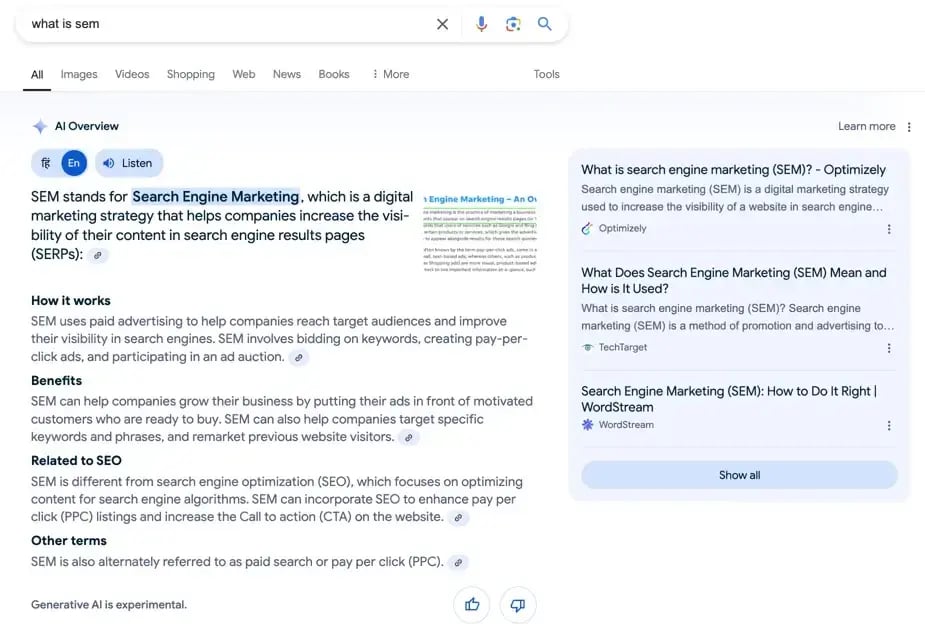
Task: Open three-dot menu for Optimizely result
Action: tap(889, 229)
